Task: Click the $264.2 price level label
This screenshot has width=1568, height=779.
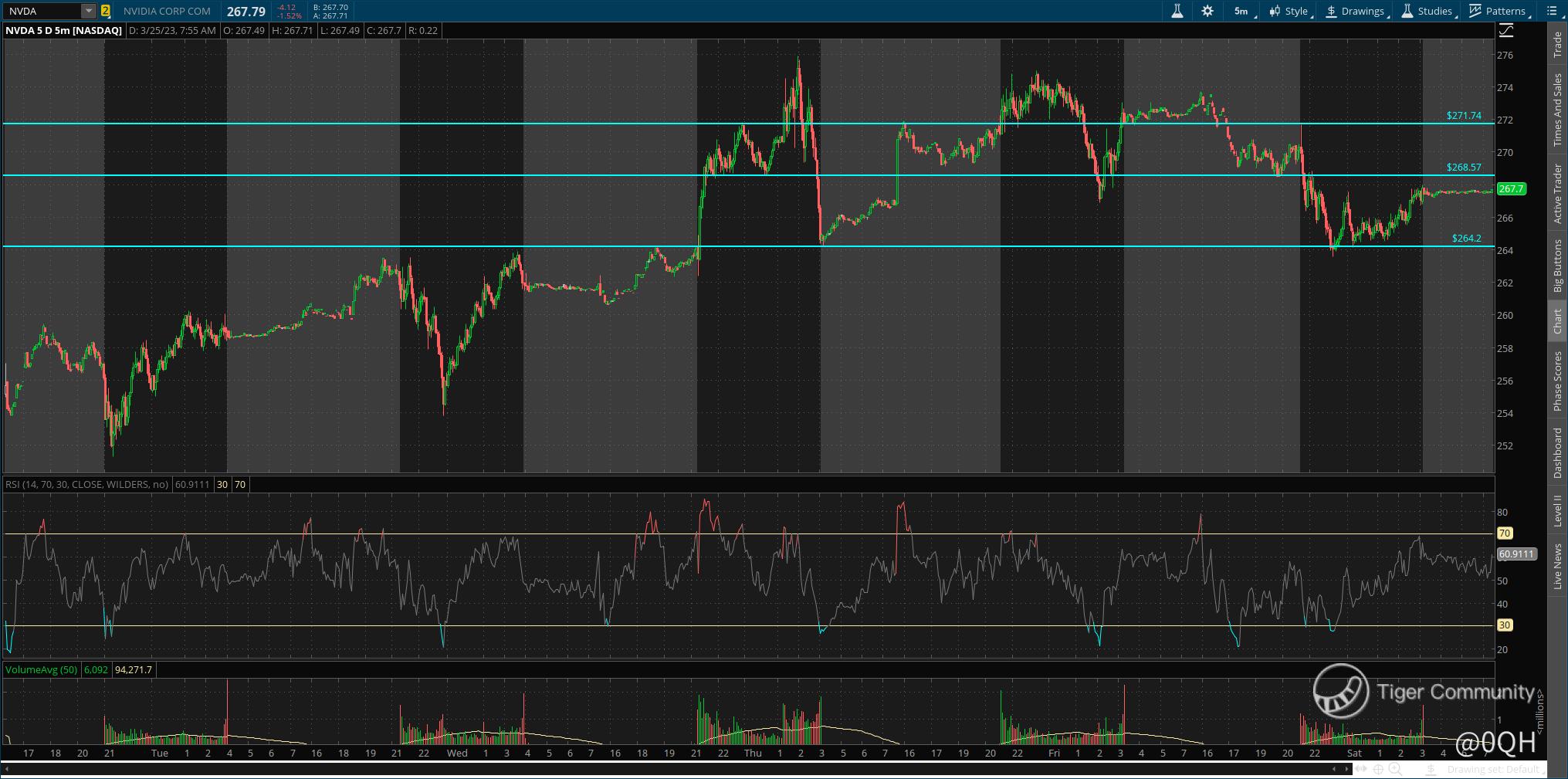Action: tap(1466, 238)
